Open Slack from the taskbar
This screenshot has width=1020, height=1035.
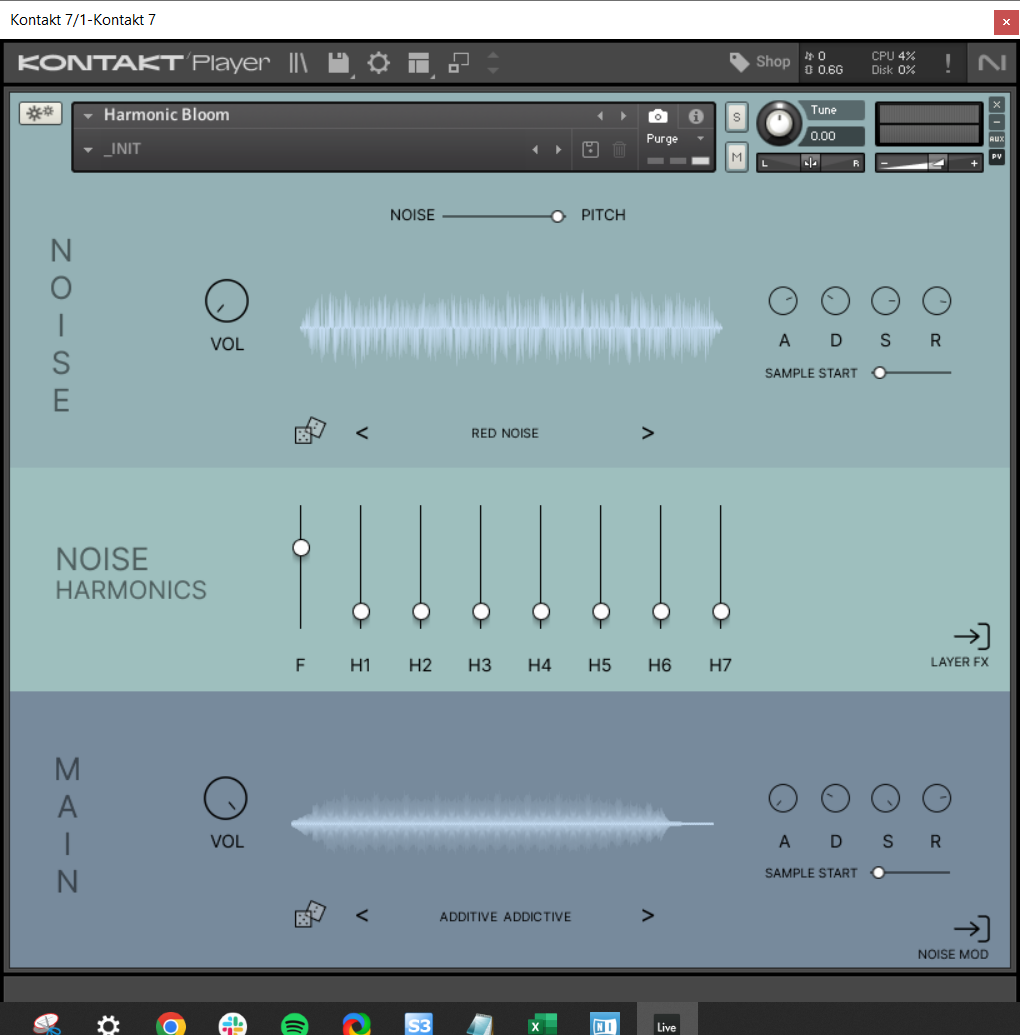(232, 1025)
